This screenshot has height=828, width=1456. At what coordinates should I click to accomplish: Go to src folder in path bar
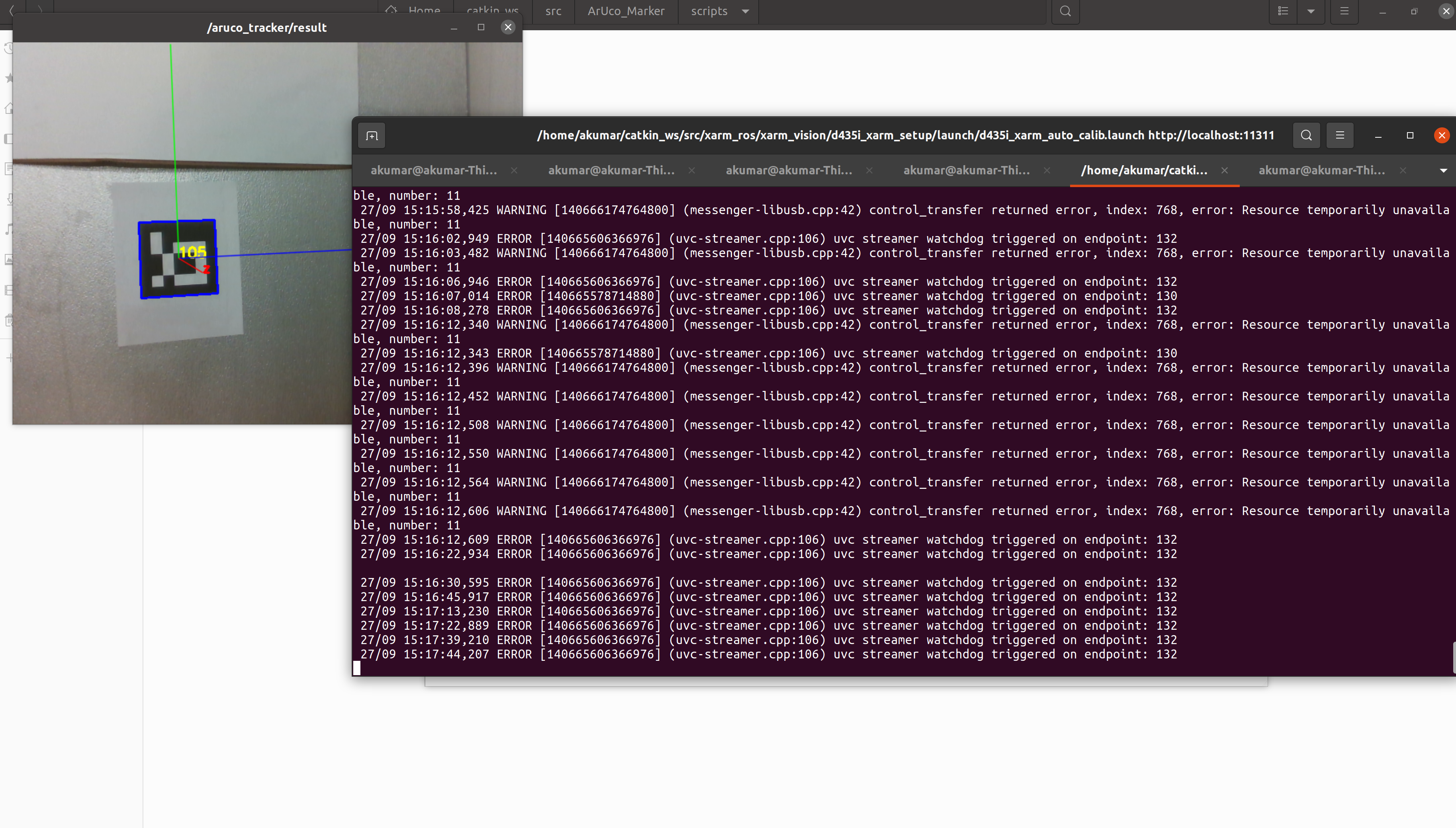(553, 11)
